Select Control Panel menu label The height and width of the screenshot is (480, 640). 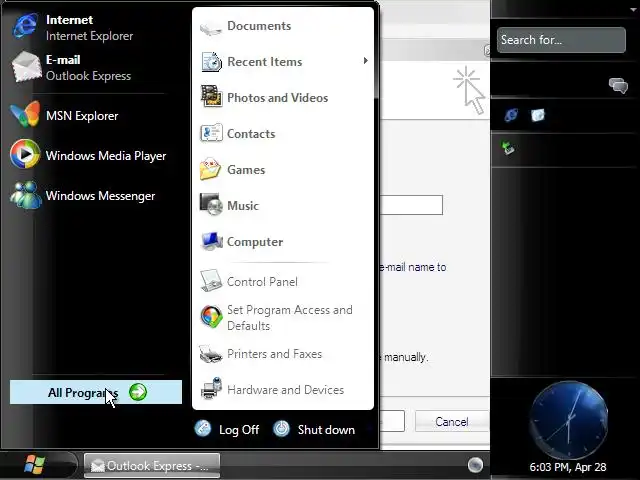click(262, 282)
